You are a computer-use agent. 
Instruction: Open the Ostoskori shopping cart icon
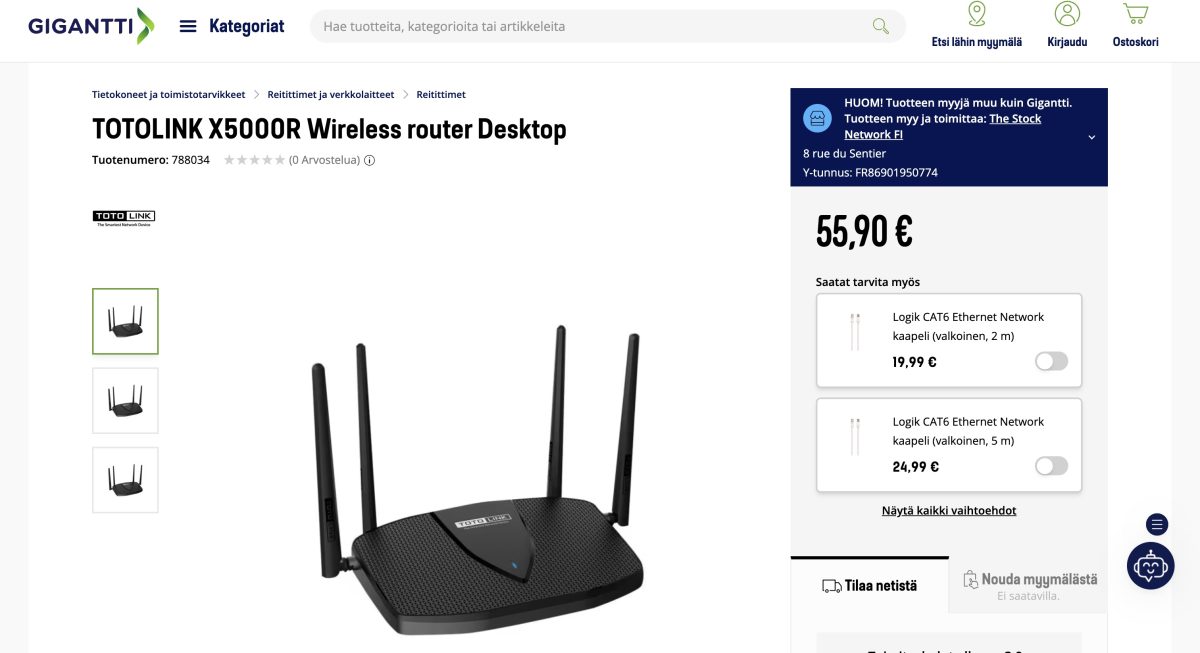tap(1134, 12)
